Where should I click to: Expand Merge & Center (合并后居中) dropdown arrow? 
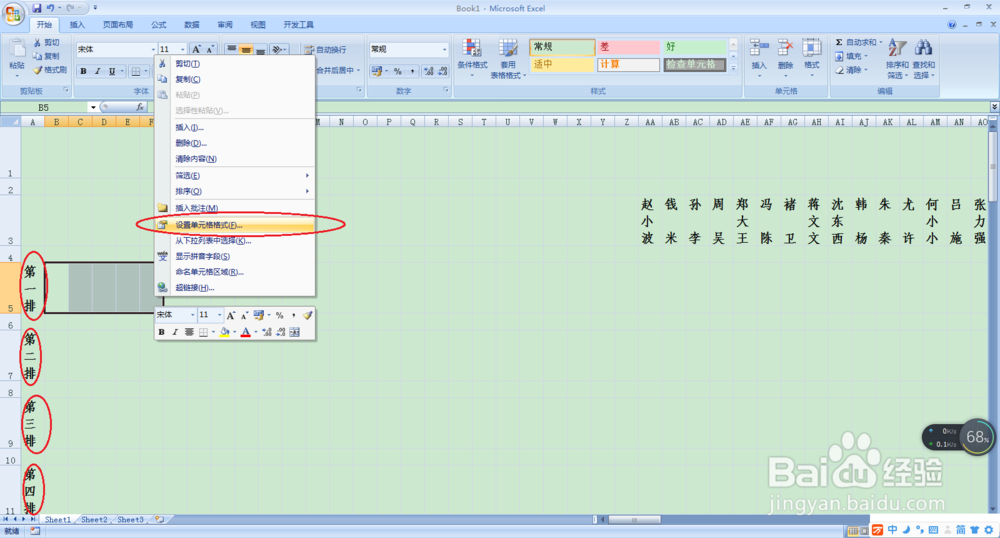(358, 70)
